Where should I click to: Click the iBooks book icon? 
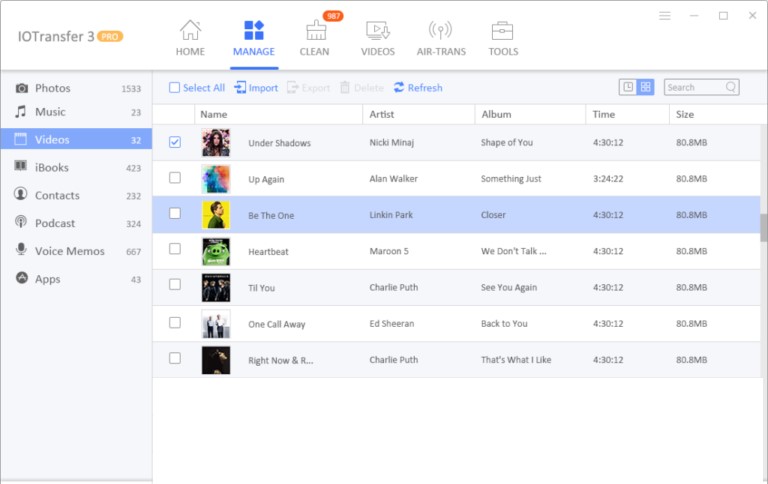21,165
